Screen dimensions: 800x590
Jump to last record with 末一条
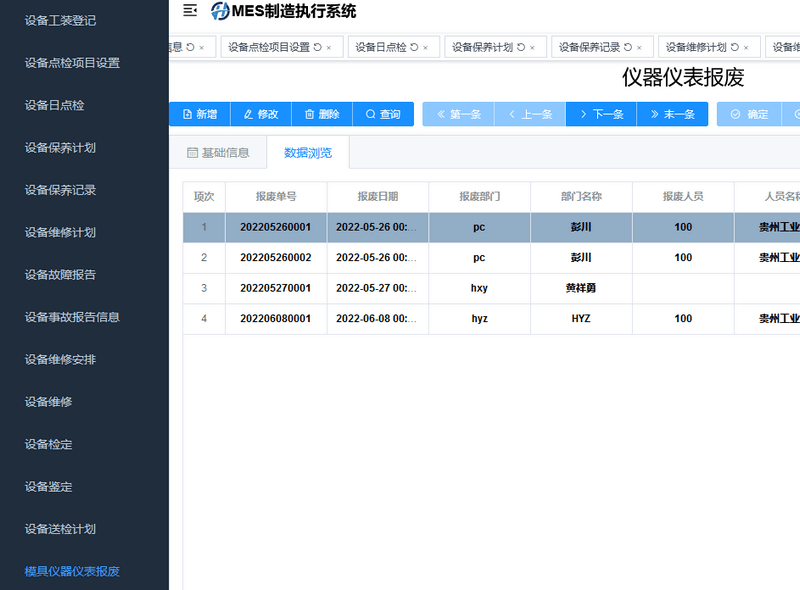coord(672,114)
